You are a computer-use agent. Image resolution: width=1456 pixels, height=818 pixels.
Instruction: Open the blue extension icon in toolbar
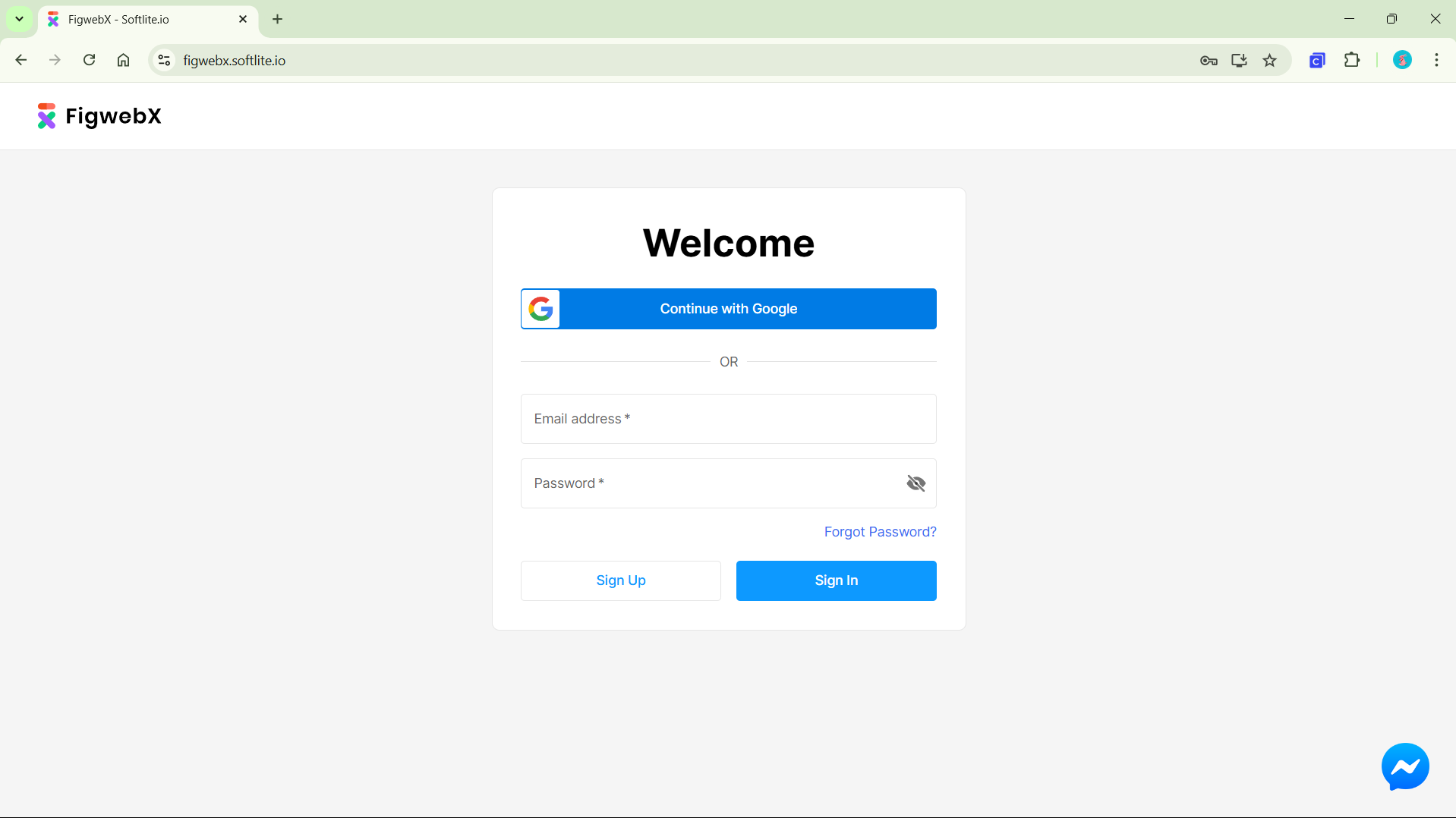click(x=1317, y=61)
